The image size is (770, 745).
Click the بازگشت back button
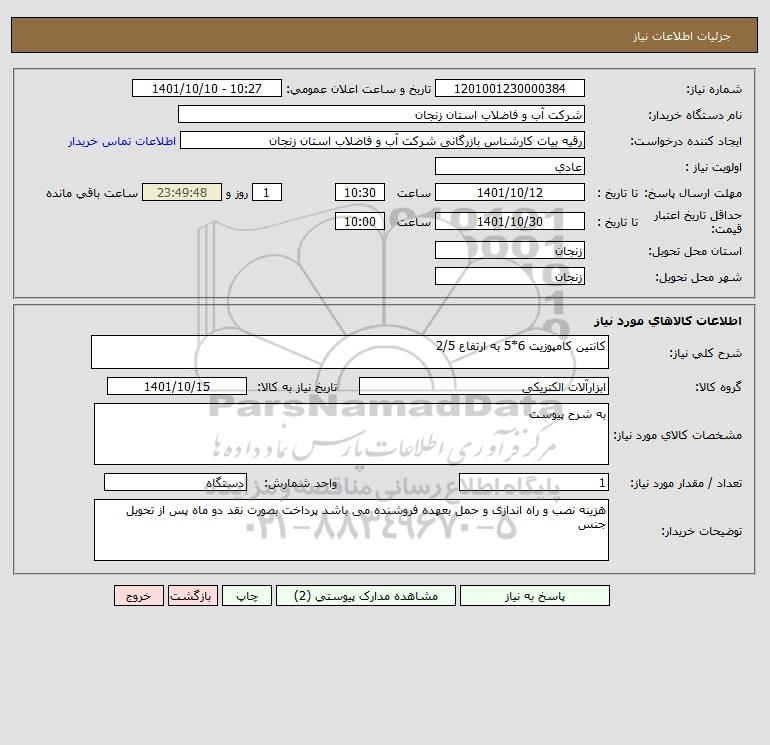(x=192, y=596)
